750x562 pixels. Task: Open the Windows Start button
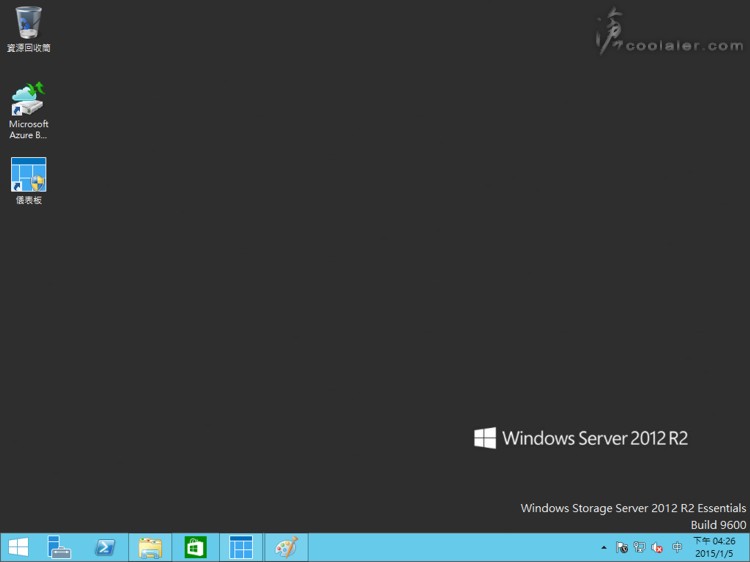(18, 548)
